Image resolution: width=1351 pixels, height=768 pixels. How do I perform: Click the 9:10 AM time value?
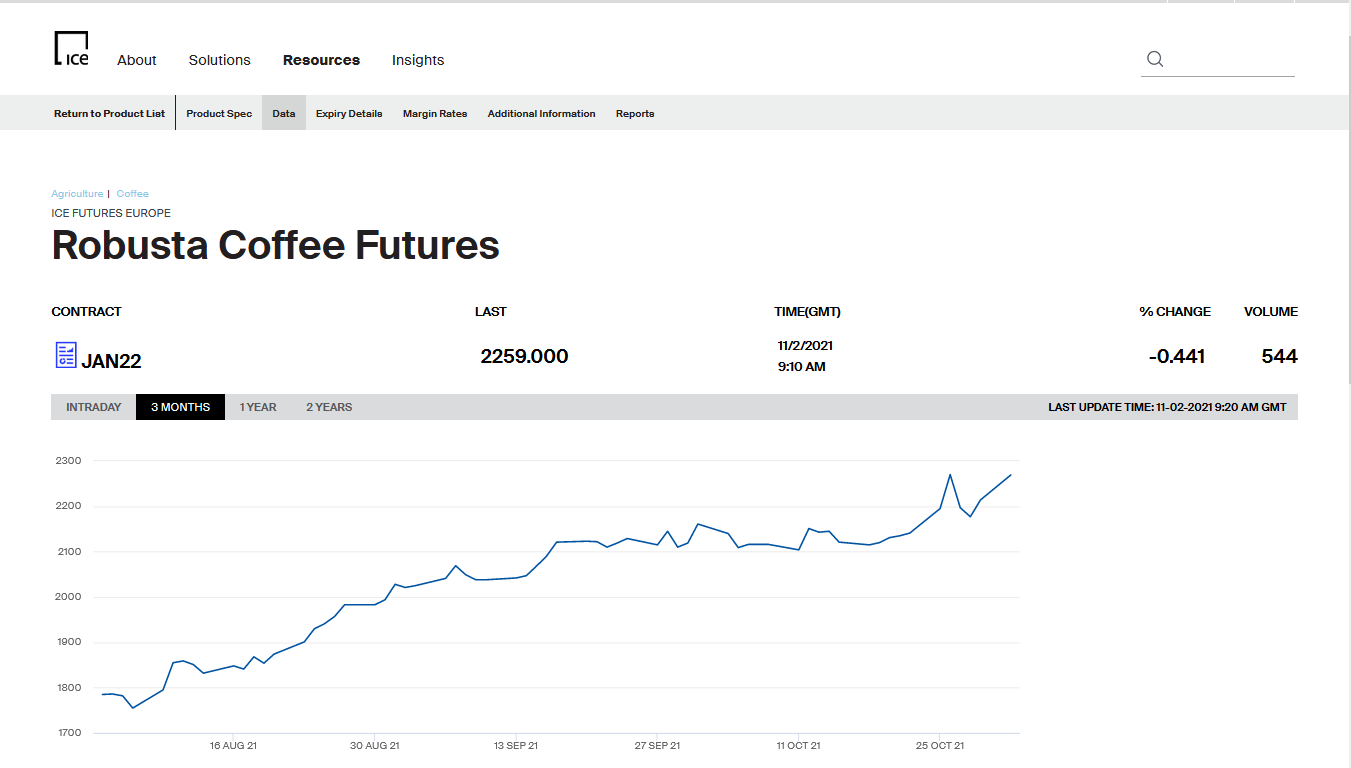(802, 367)
